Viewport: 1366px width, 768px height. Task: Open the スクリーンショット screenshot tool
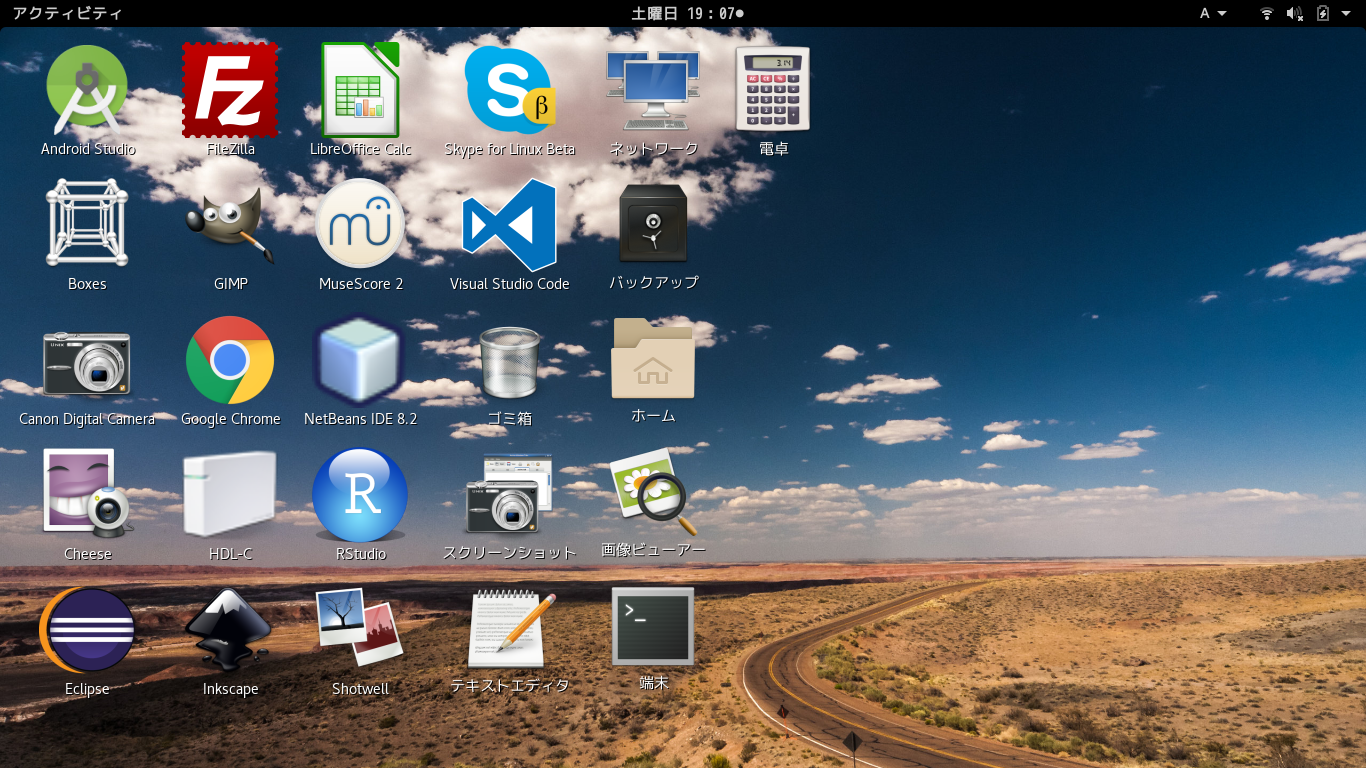click(510, 494)
